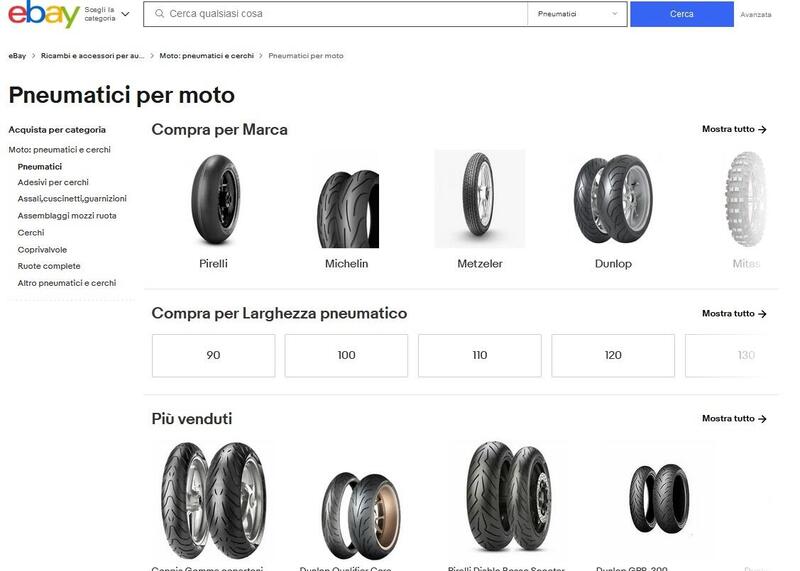The height and width of the screenshot is (571, 800).
Task: Open the 'Avanzata' advanced search link
Action: click(755, 15)
